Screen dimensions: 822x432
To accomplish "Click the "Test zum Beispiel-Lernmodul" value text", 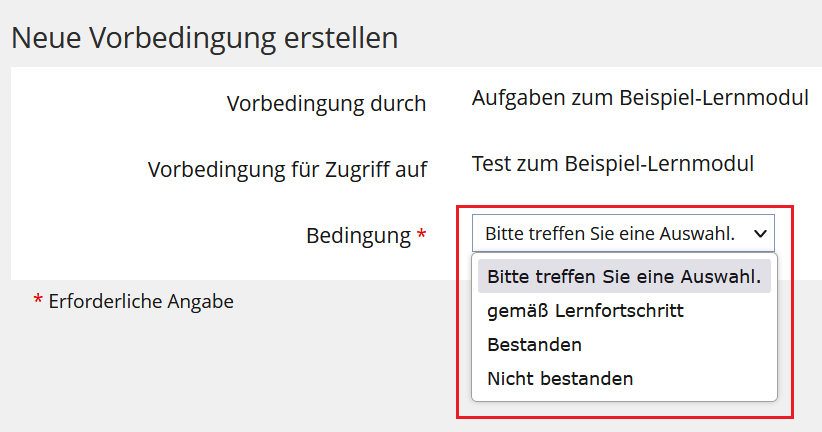I will point(613,163).
